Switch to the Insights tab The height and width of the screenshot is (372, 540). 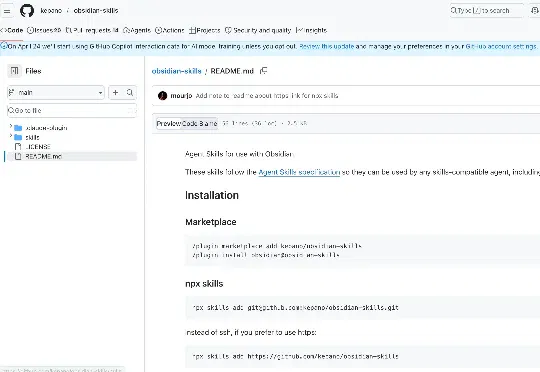[311, 30]
